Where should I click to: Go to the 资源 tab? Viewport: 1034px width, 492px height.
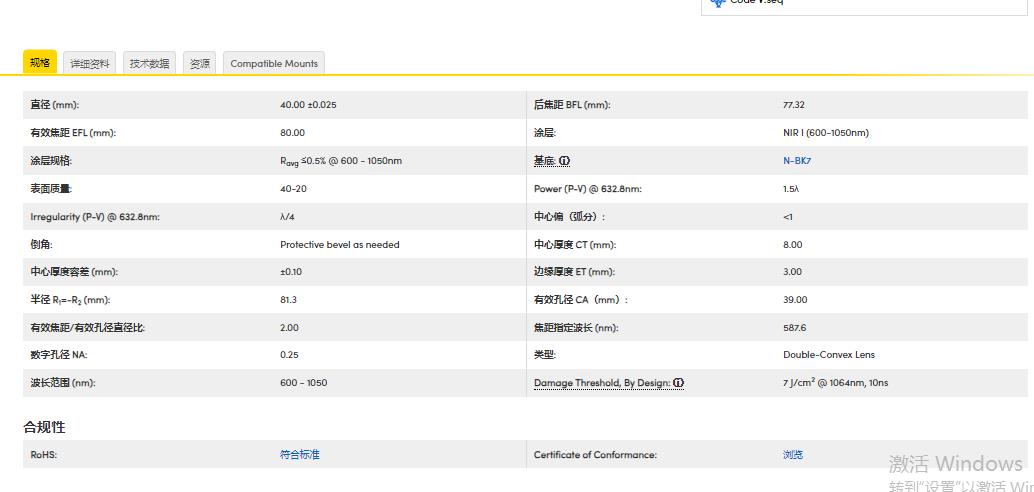click(x=200, y=63)
